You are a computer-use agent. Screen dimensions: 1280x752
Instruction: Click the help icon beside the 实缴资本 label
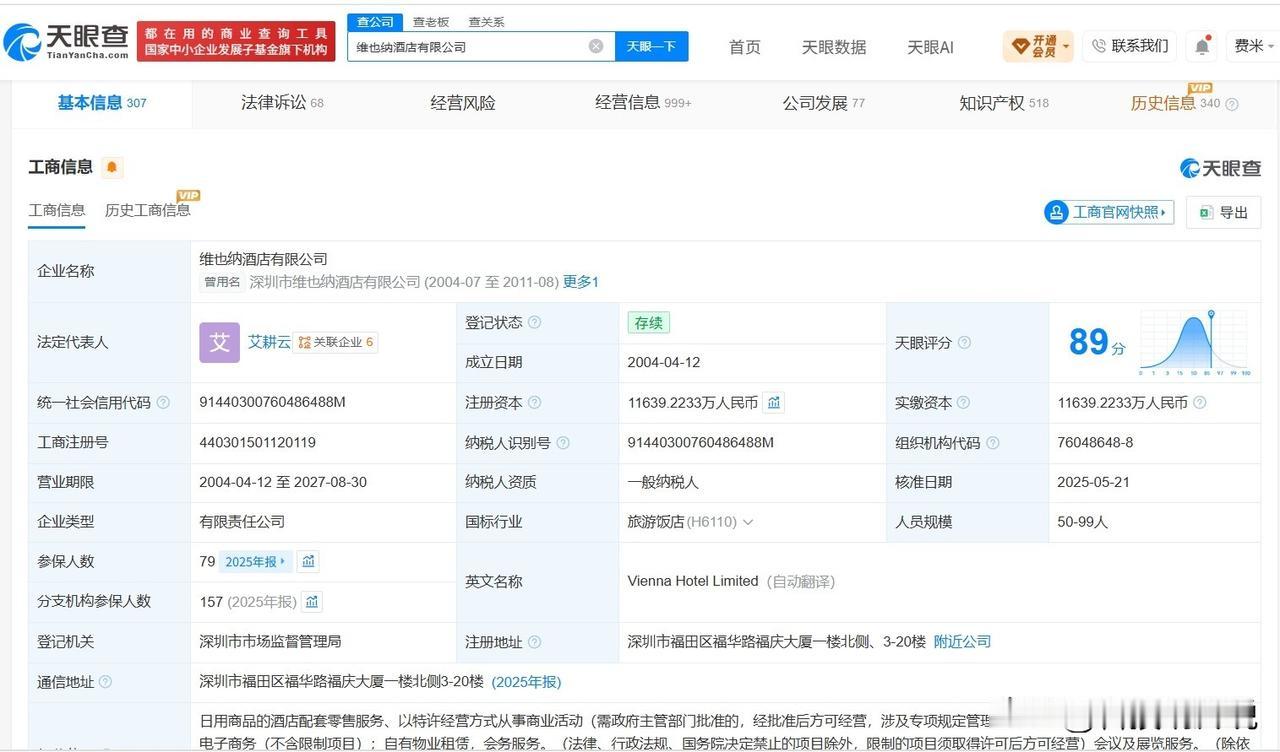(x=963, y=402)
